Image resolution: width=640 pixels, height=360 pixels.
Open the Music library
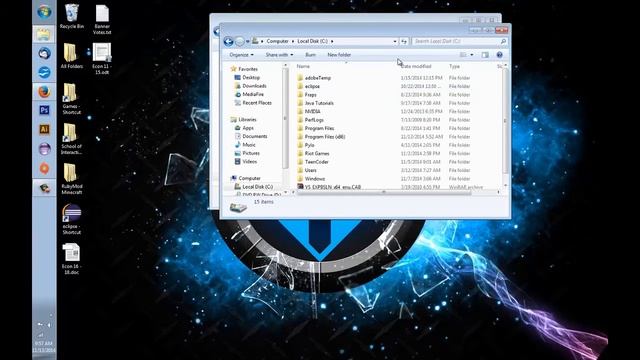[249, 145]
